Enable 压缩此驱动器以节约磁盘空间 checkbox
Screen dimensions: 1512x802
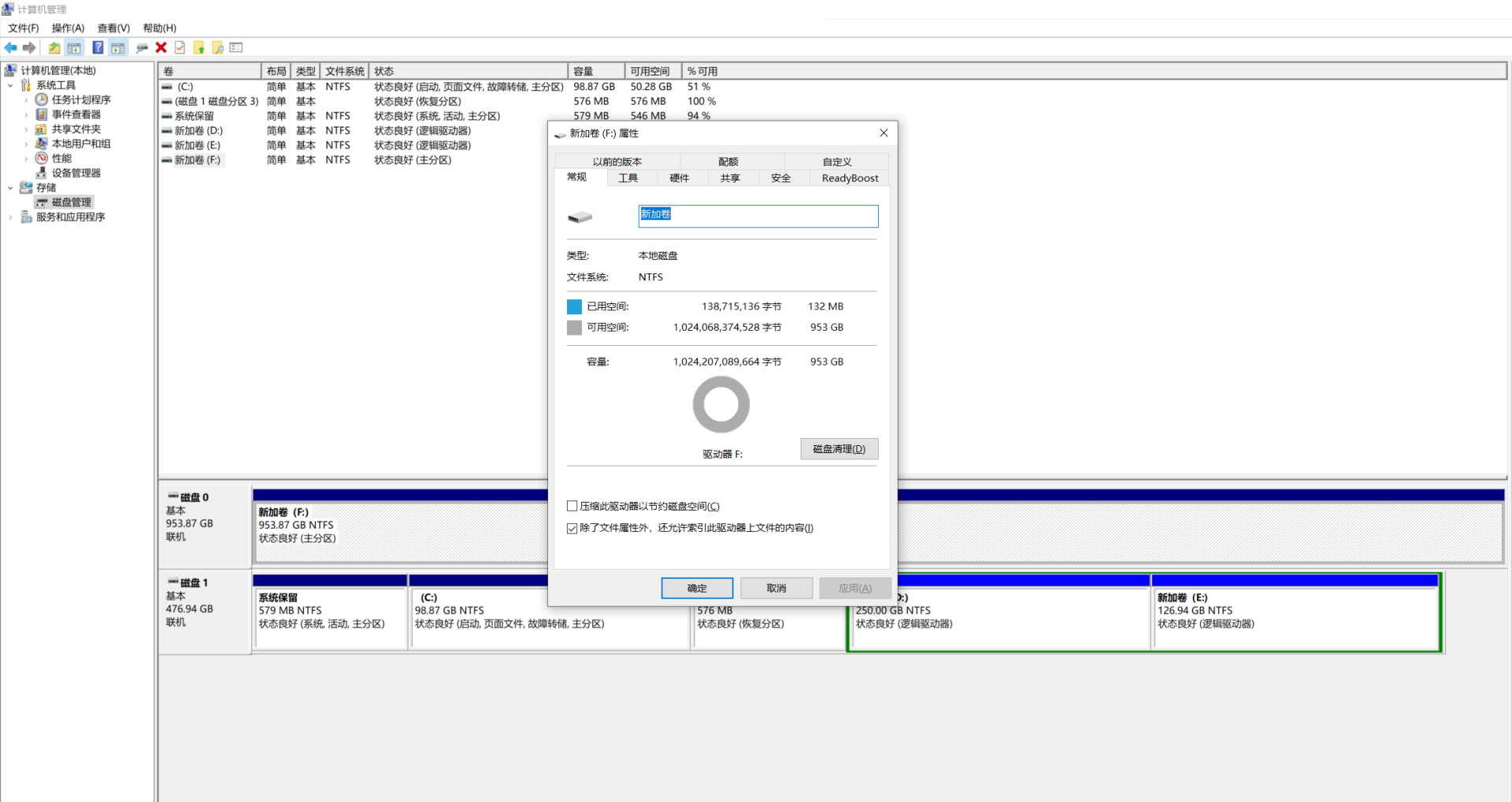click(572, 505)
